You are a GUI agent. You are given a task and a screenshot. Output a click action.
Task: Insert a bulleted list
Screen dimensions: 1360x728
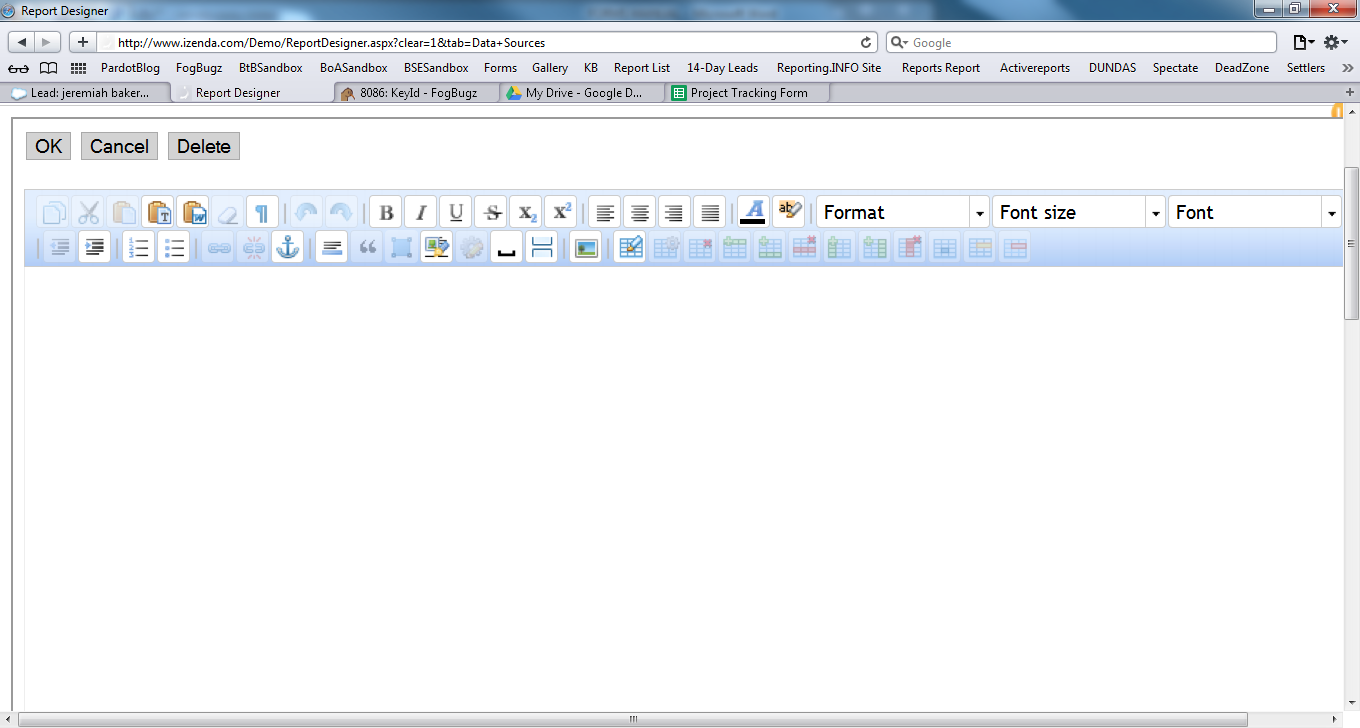pos(173,247)
